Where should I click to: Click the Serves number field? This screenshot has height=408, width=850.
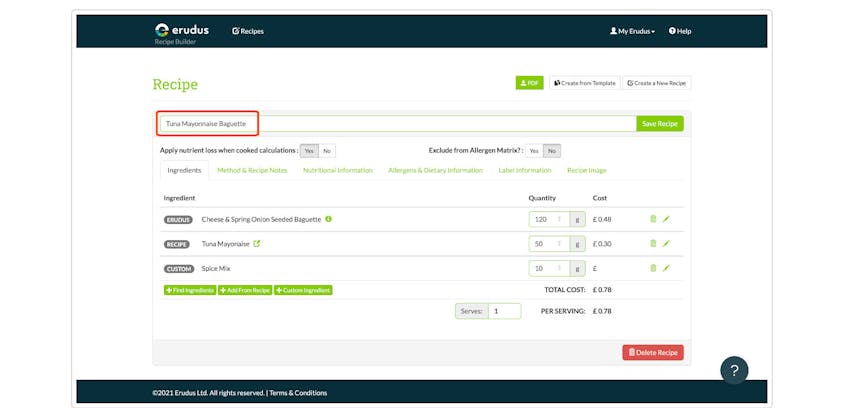click(x=505, y=311)
